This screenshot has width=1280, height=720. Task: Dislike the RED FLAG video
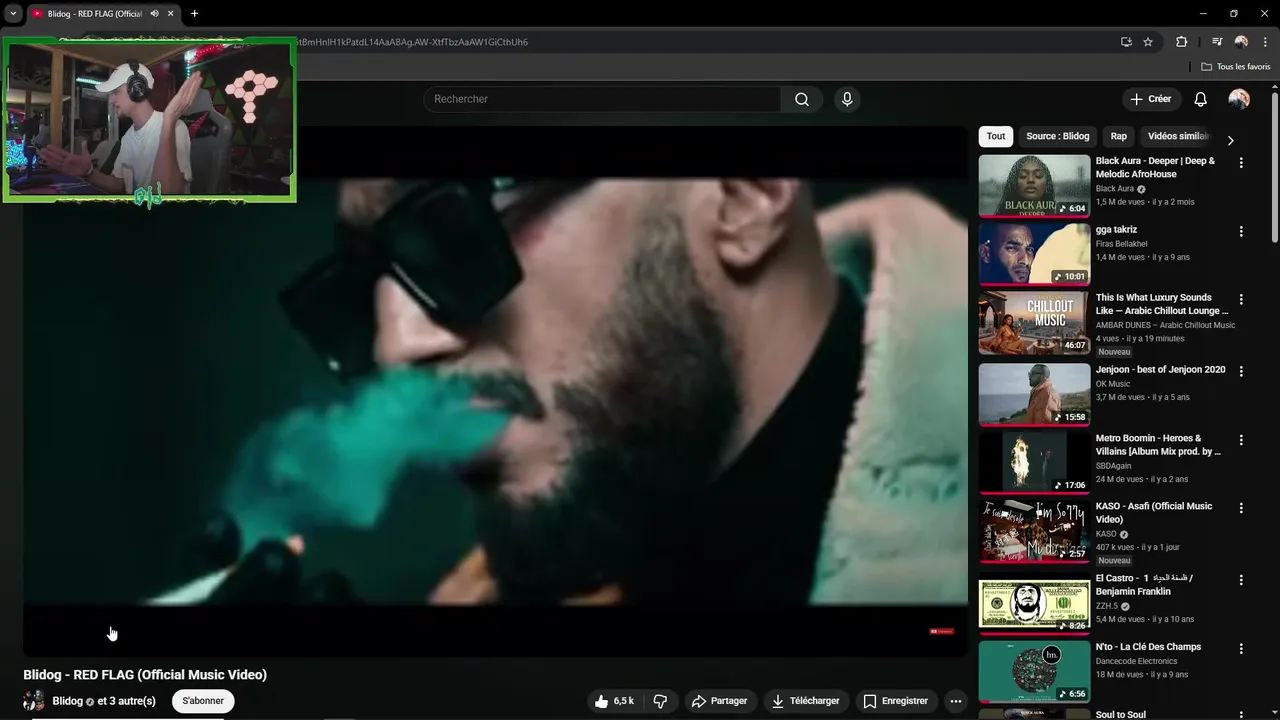(660, 701)
